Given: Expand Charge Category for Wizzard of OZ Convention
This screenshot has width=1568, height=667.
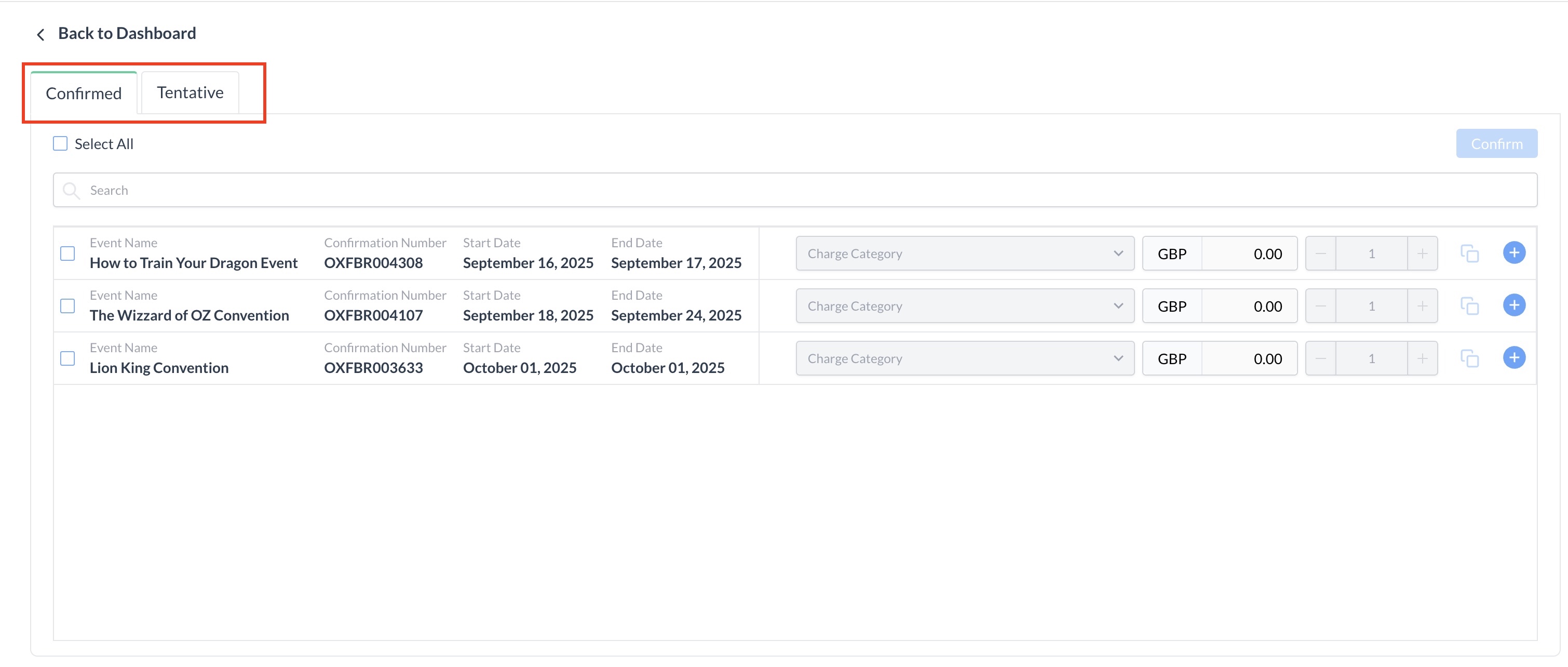Looking at the screenshot, I should click(x=964, y=306).
